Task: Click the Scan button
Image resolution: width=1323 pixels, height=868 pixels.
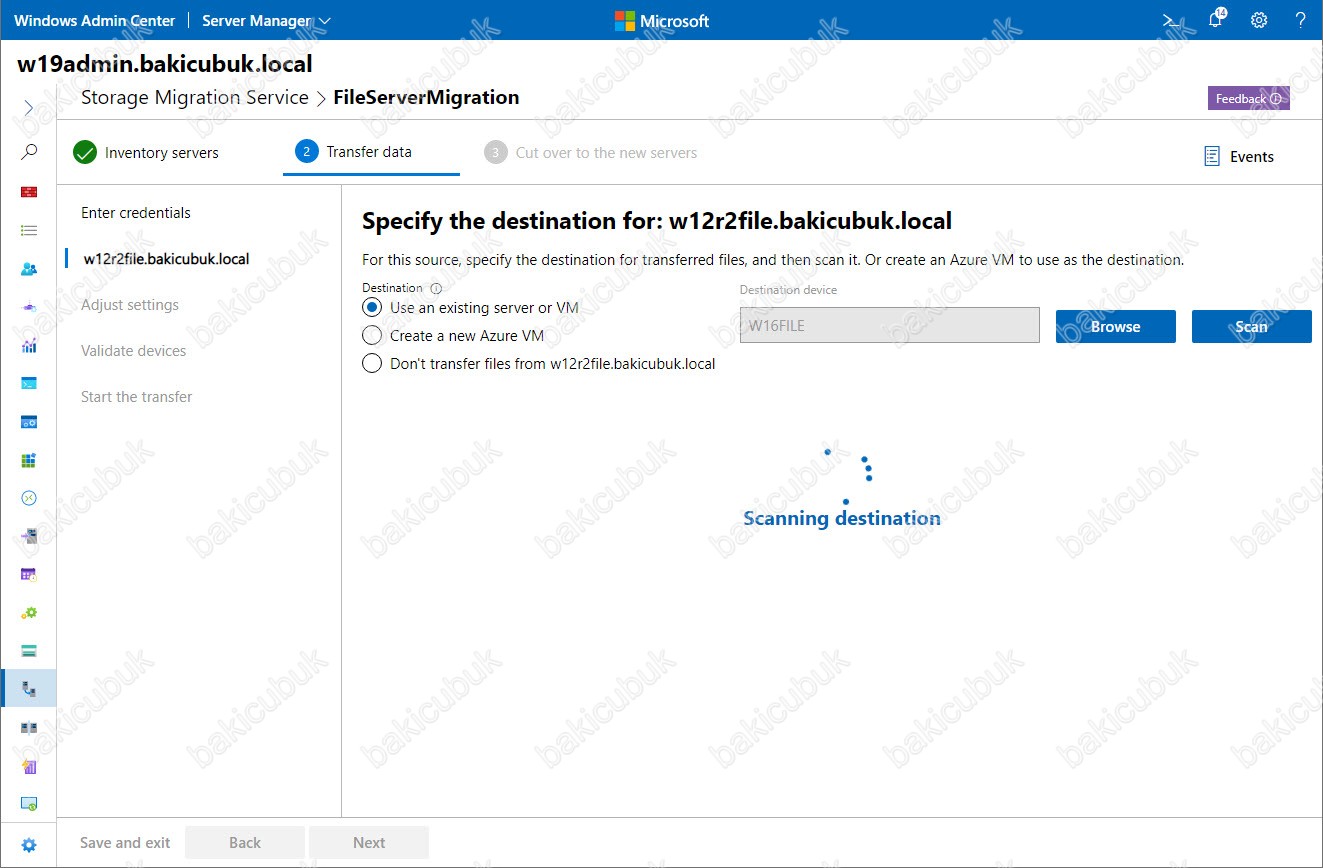Action: click(1252, 326)
